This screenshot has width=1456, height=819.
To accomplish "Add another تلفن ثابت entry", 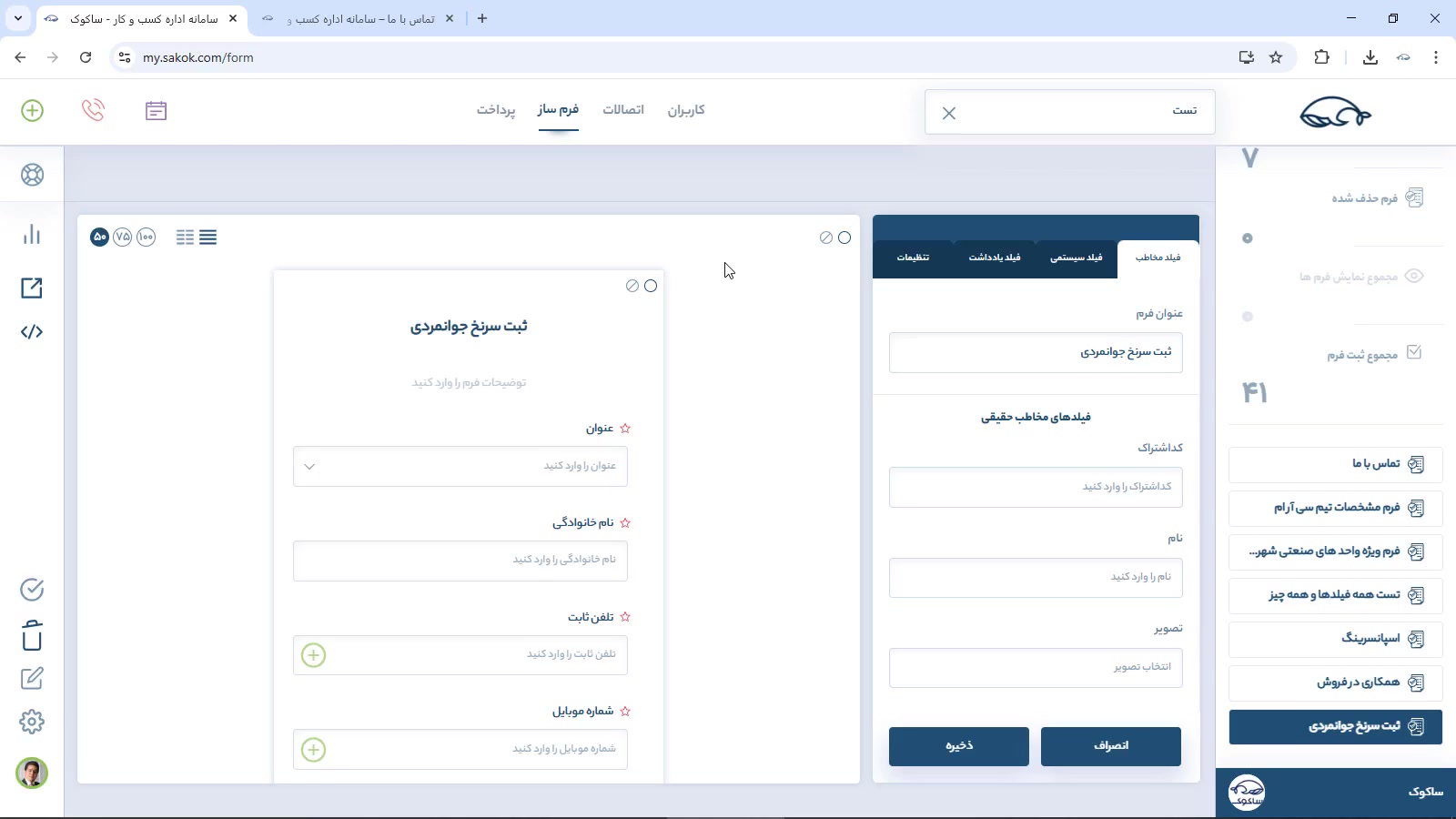I will pos(314,655).
